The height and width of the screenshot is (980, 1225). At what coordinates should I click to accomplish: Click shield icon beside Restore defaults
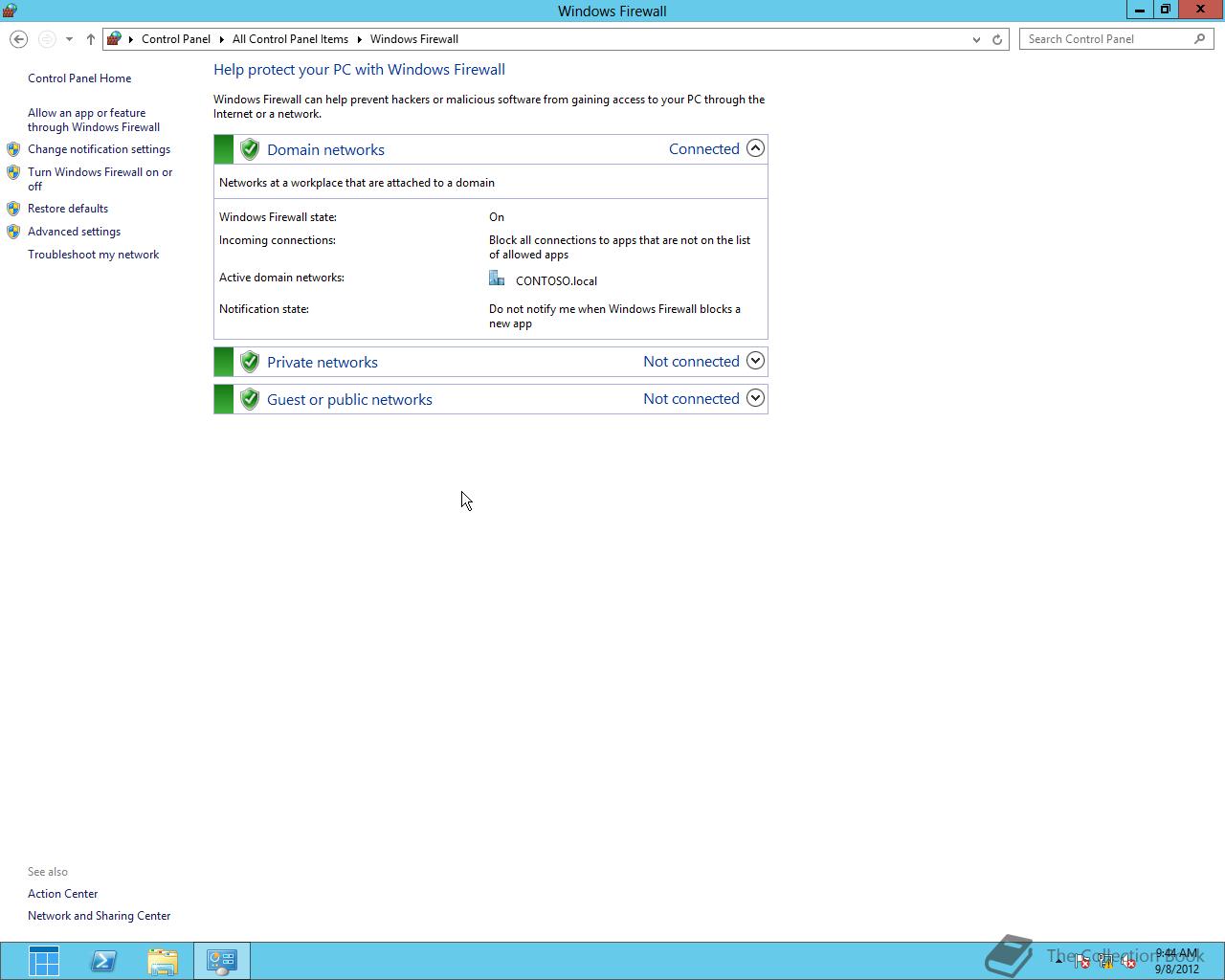click(13, 209)
